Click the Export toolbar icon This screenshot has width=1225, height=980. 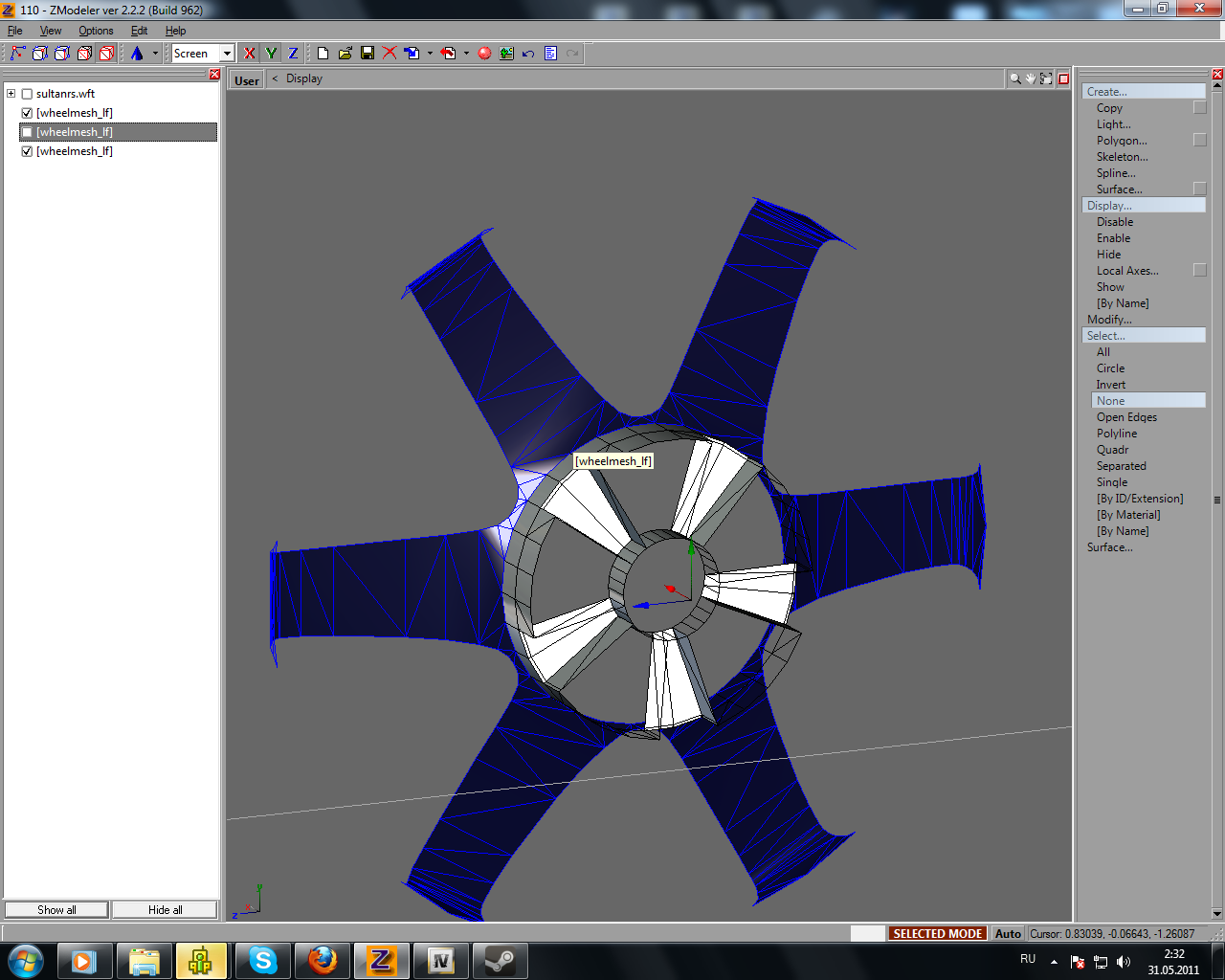[448, 54]
